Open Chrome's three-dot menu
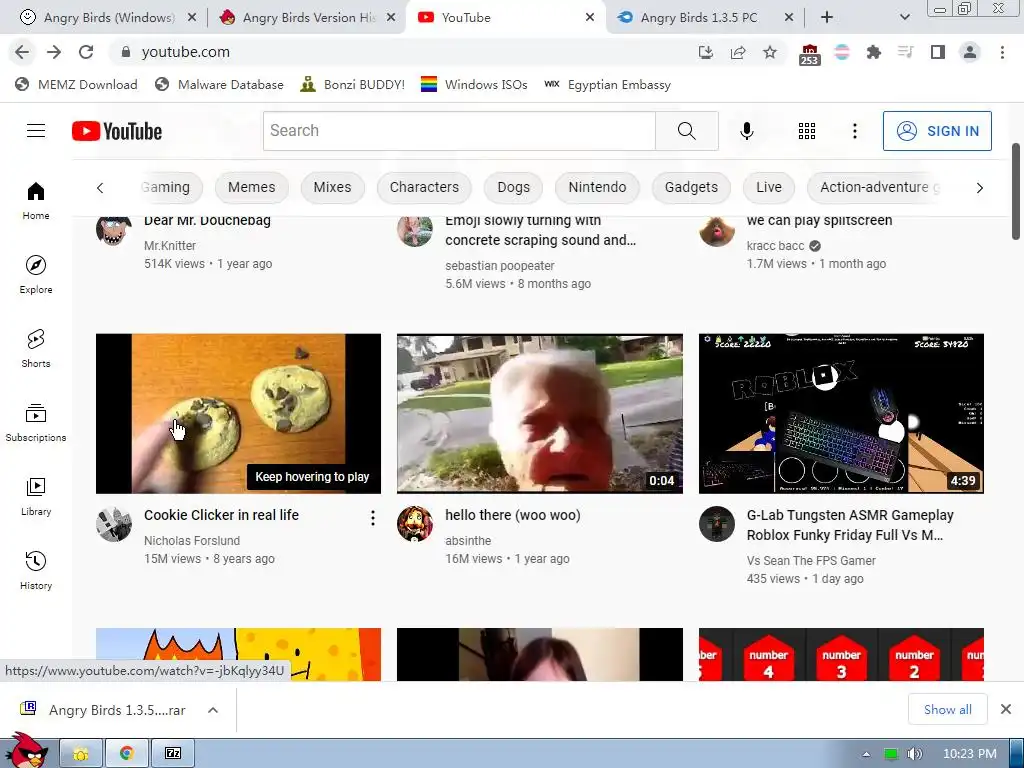The height and width of the screenshot is (768, 1024). 1002,52
